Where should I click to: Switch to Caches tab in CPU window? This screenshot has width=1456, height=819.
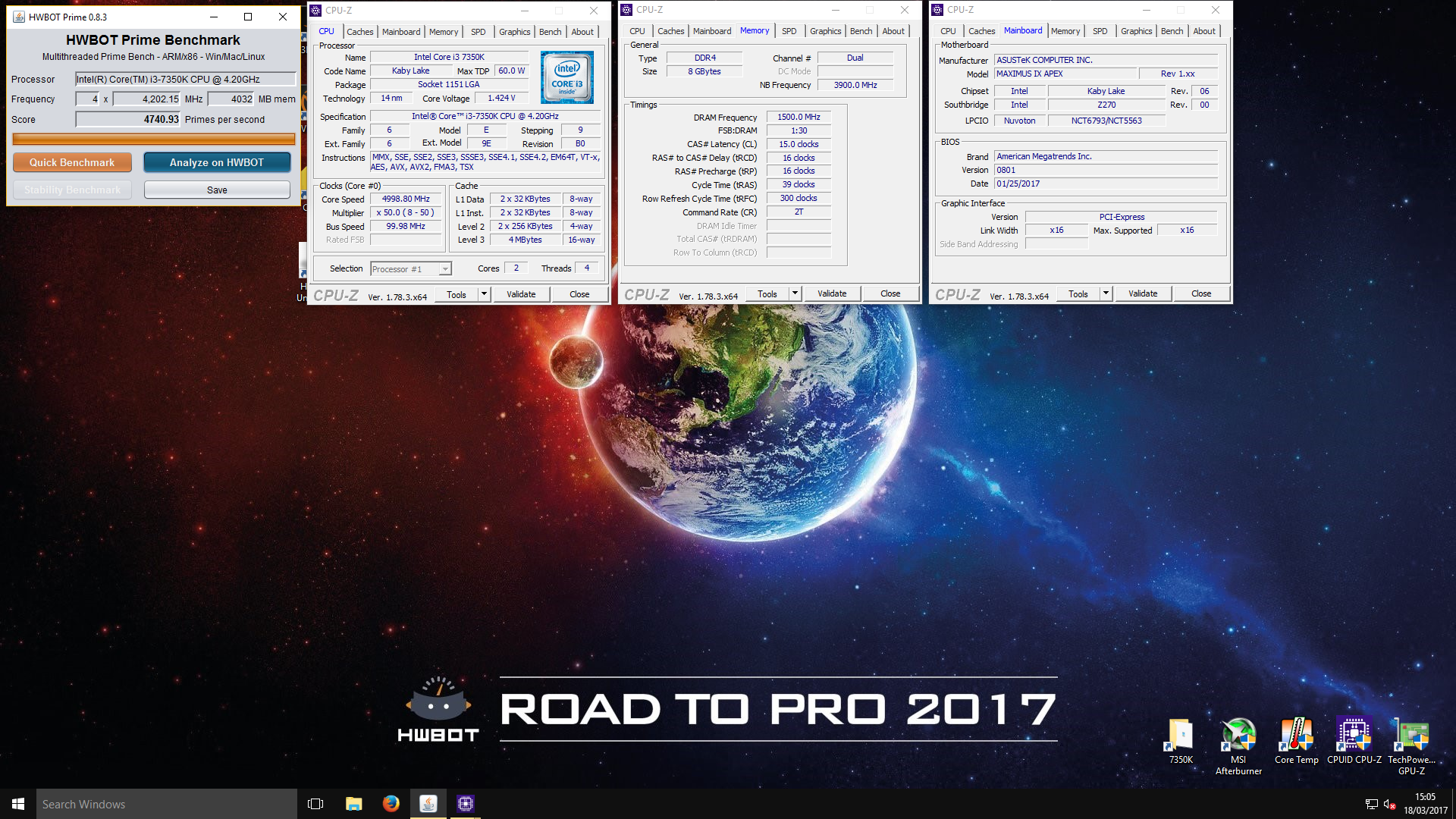(x=359, y=32)
